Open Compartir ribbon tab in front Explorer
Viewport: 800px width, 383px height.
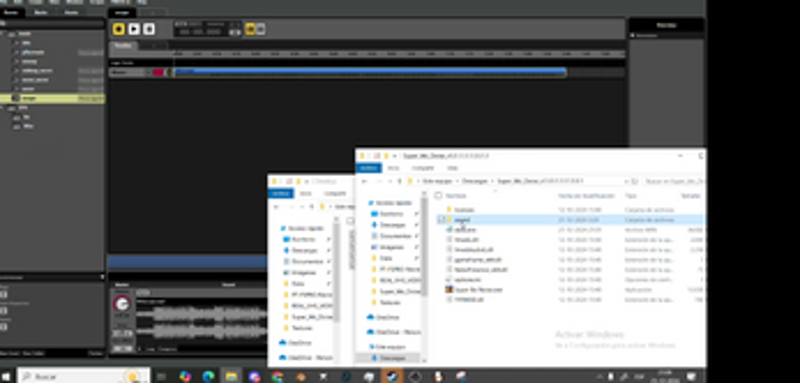(423, 168)
